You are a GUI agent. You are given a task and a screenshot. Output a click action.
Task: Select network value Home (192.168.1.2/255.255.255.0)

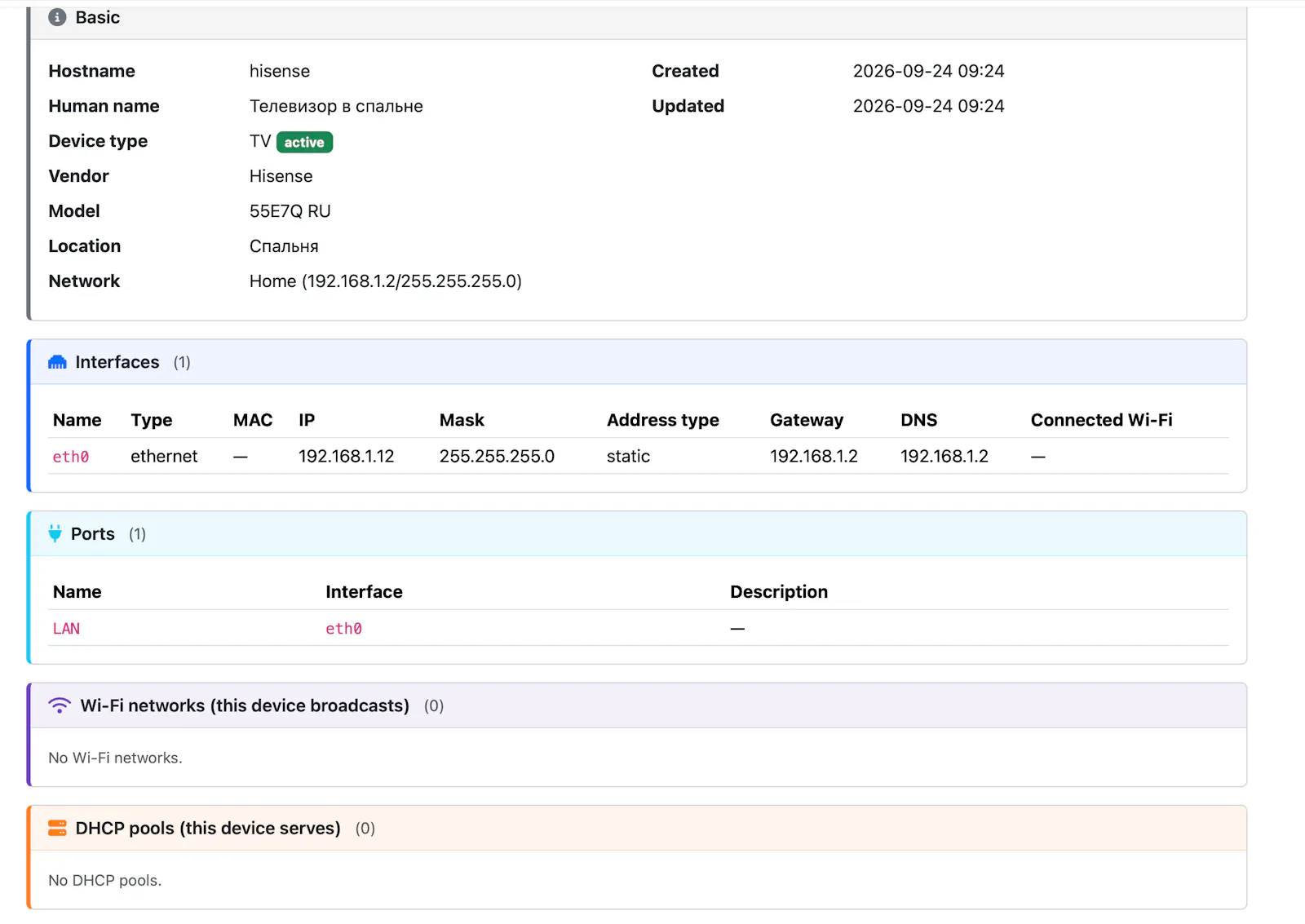point(386,281)
